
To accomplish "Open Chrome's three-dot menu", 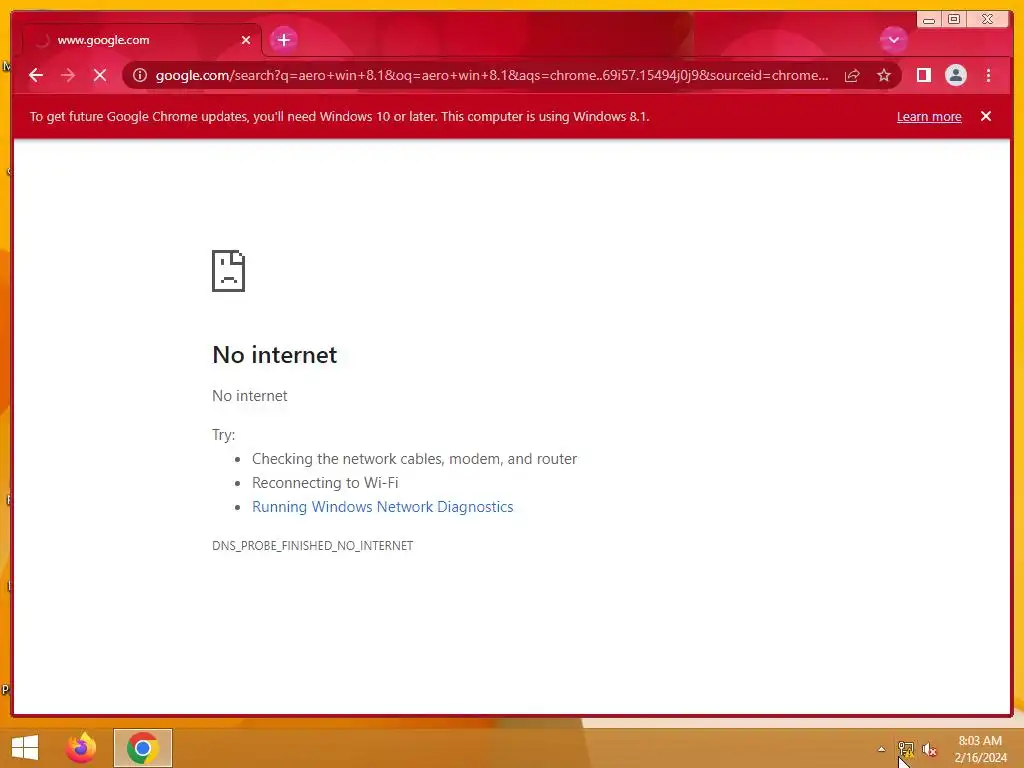I will pos(988,75).
